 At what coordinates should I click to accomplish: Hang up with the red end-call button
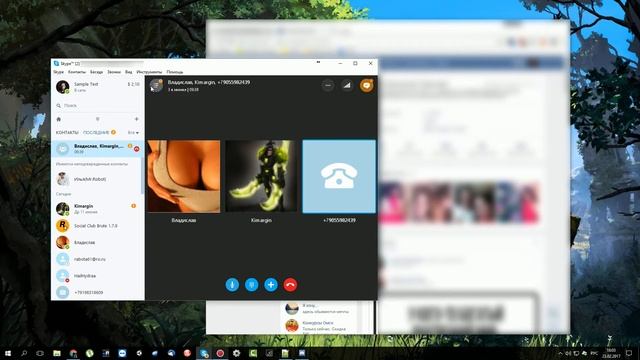click(290, 284)
